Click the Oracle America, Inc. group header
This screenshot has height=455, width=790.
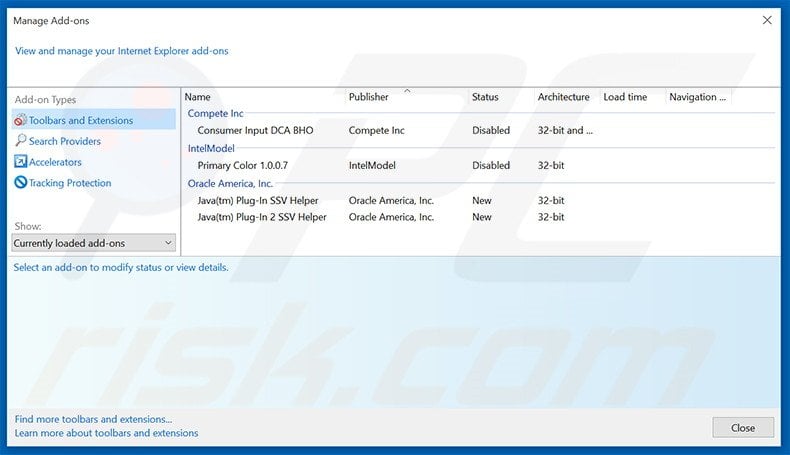pos(230,183)
